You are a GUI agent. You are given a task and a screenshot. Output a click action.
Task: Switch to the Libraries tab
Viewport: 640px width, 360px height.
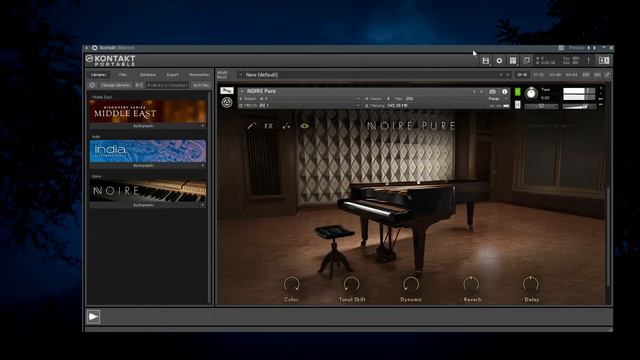98,75
